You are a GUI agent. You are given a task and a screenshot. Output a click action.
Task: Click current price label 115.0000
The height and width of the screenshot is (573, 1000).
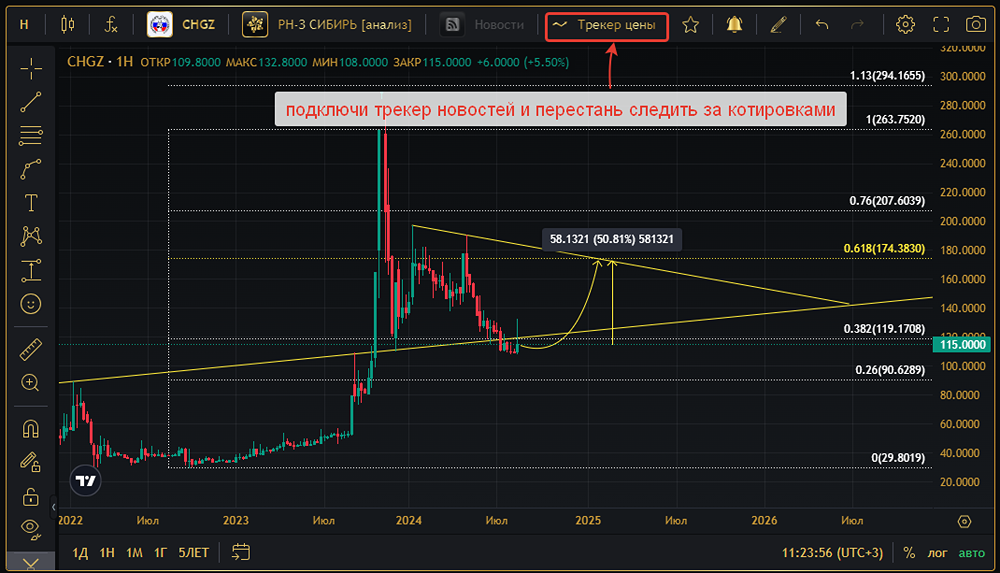pyautogui.click(x=962, y=345)
